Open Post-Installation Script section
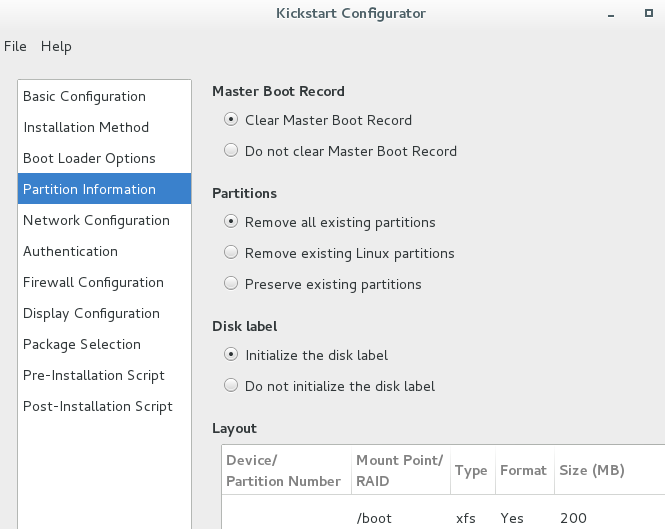Image resolution: width=665 pixels, height=529 pixels. [104, 406]
